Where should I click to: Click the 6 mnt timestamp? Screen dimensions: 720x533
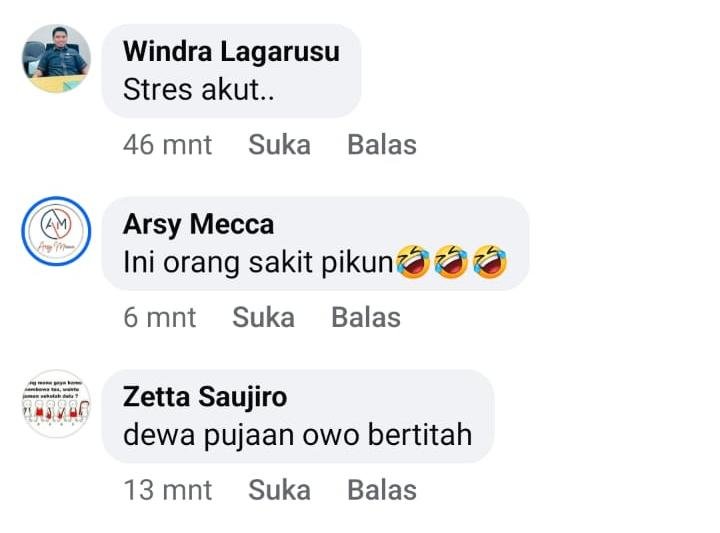tap(160, 317)
